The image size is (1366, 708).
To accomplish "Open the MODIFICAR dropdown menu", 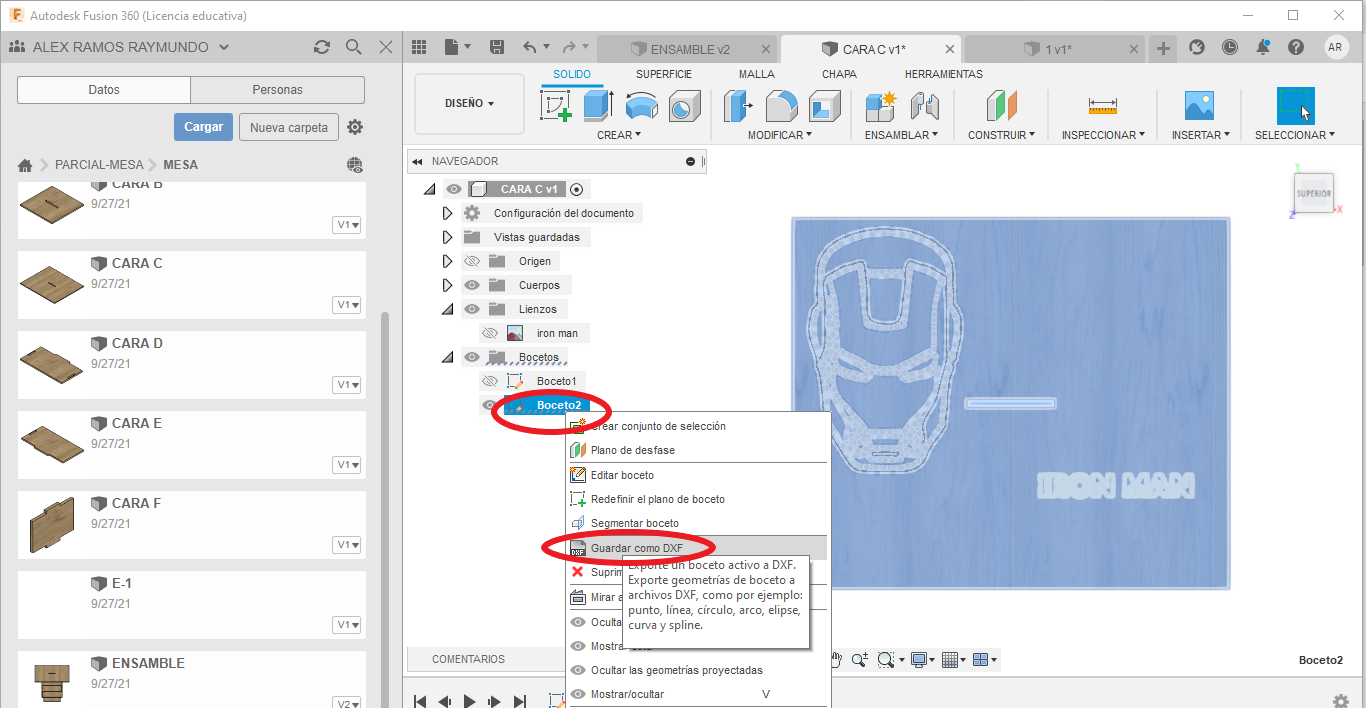I will [780, 135].
